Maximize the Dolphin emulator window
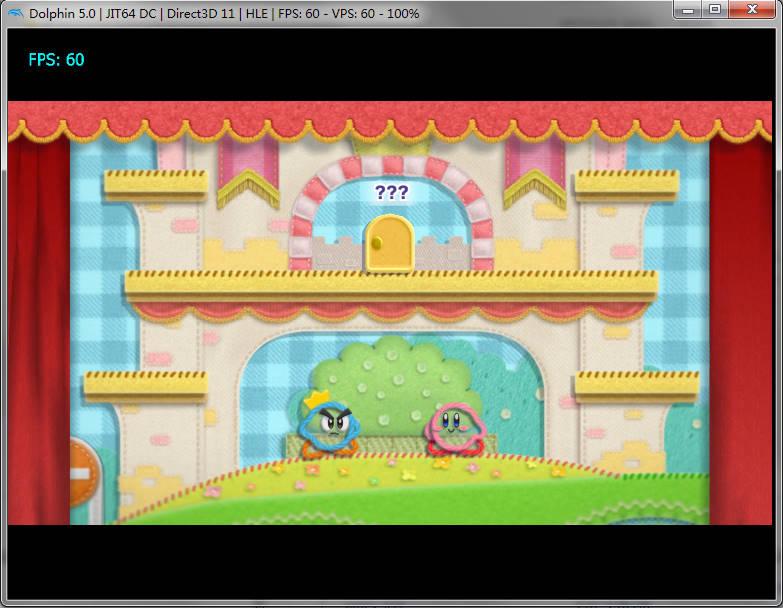The image size is (783, 608). 715,9
